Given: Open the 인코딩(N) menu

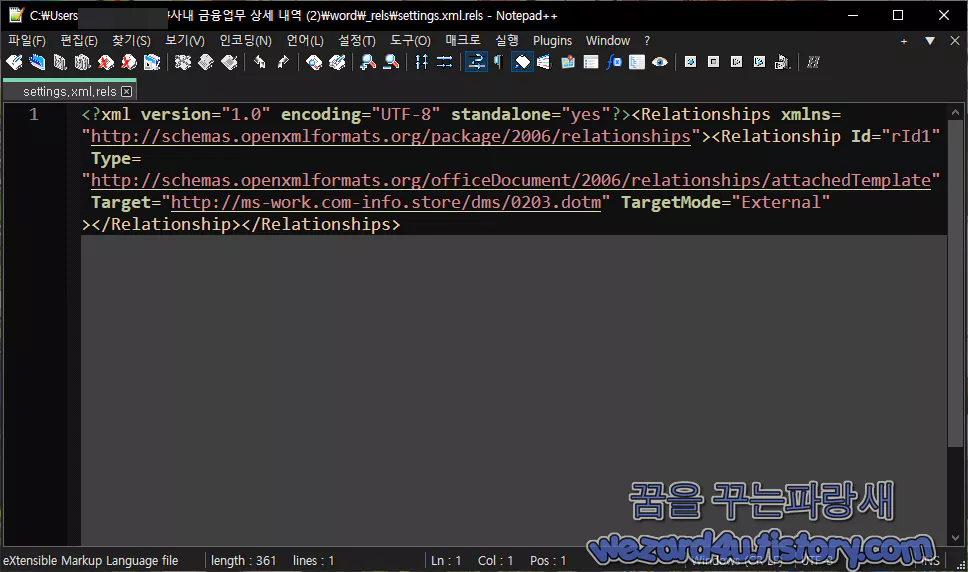Looking at the screenshot, I should tap(246, 41).
